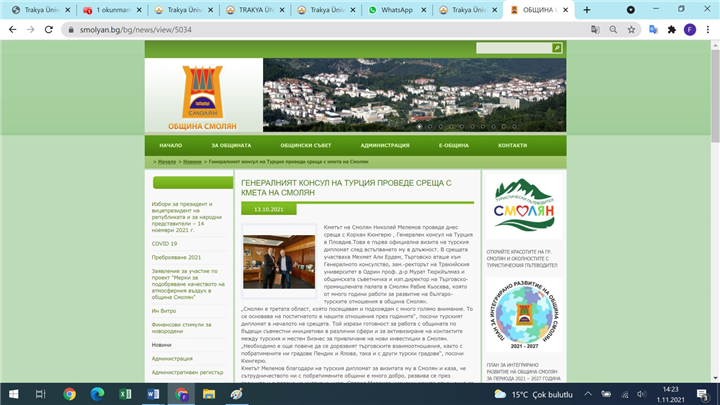Open Task View on taskbar

click(x=40, y=394)
